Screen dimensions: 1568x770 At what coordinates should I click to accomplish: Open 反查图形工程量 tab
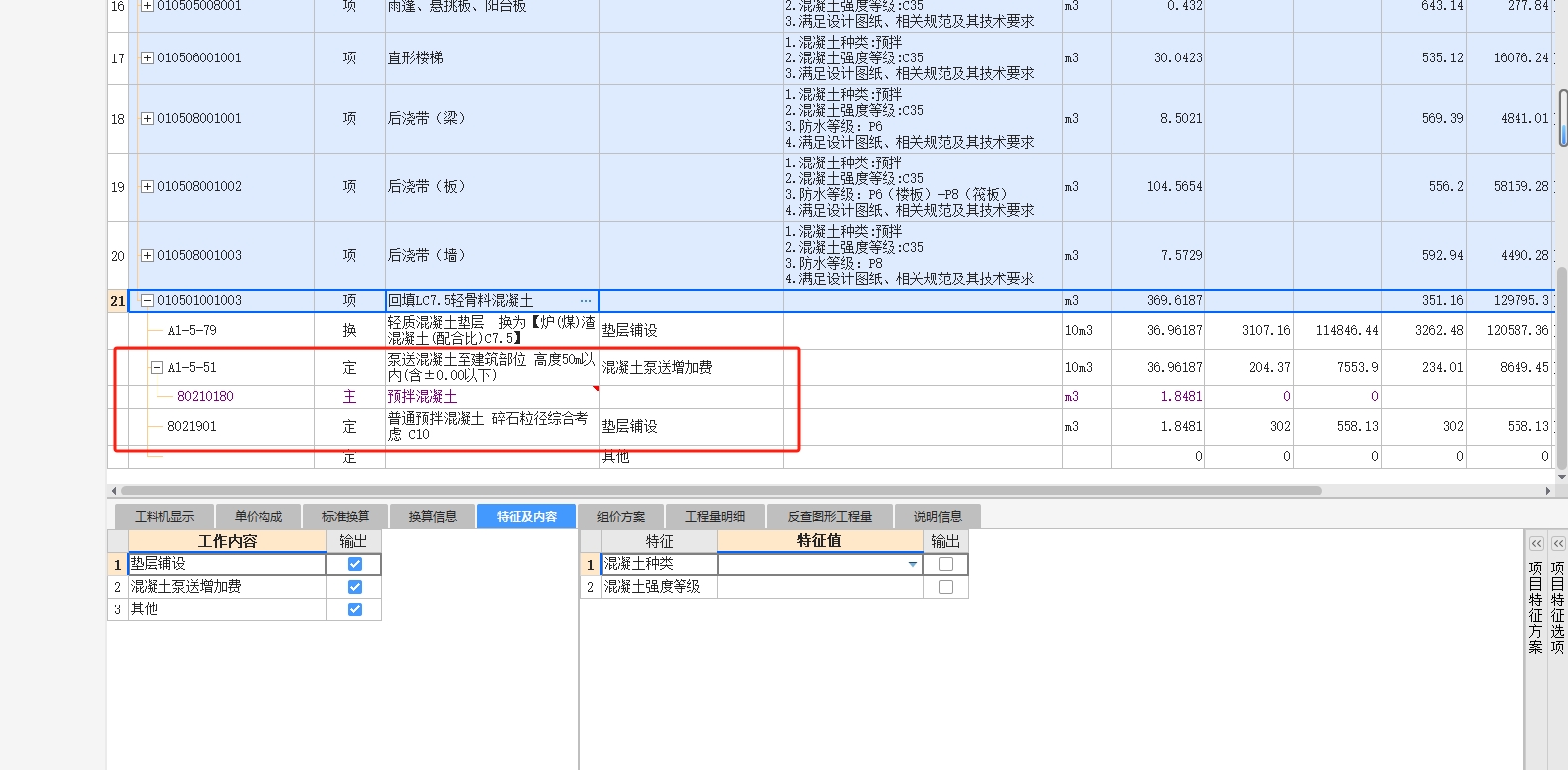pyautogui.click(x=830, y=516)
